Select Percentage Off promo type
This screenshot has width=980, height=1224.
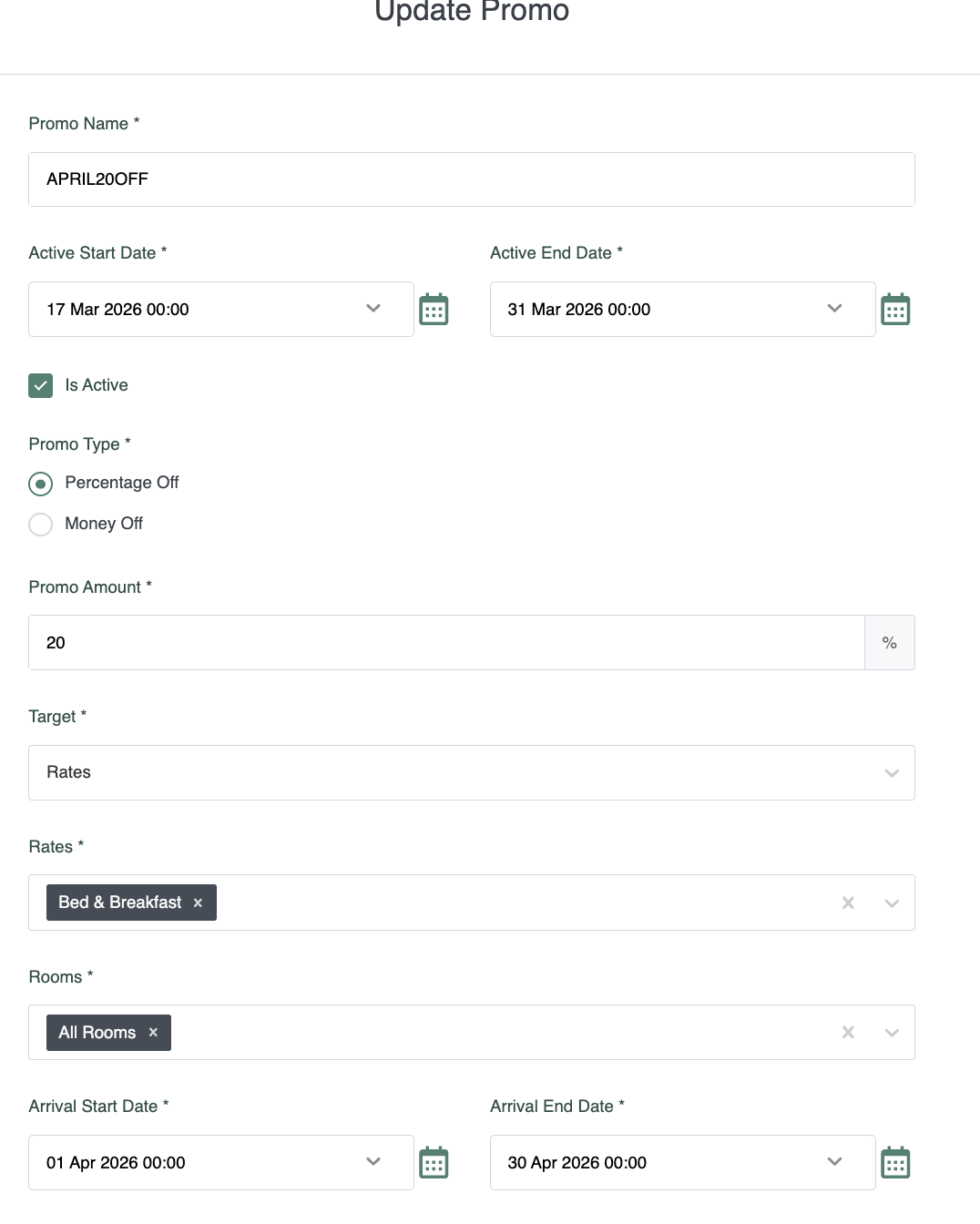coord(41,484)
